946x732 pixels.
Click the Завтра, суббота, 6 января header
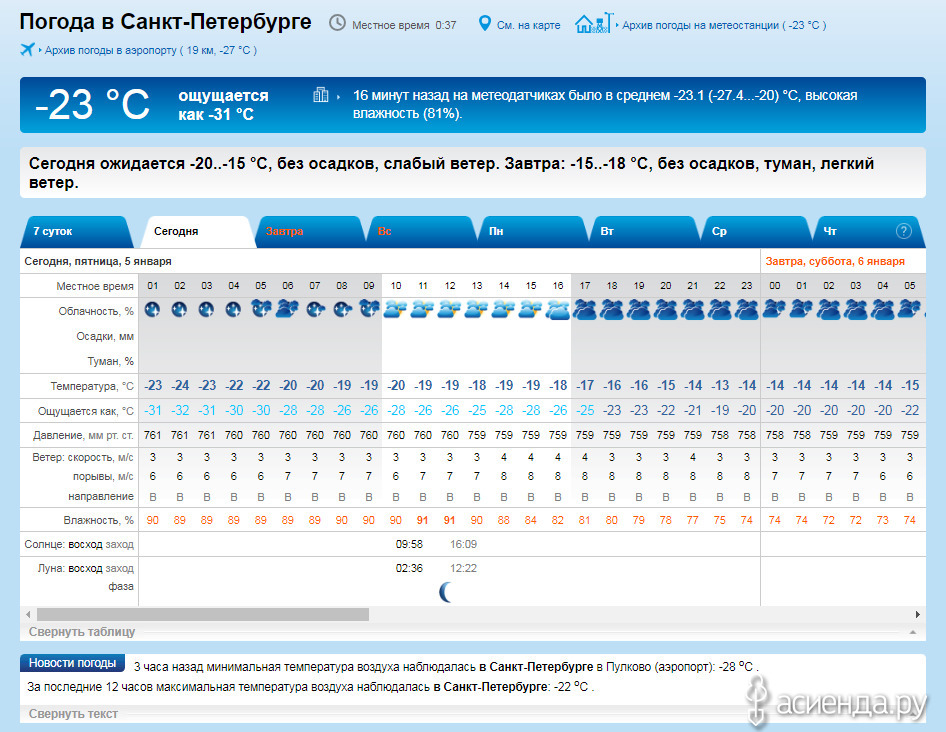point(835,261)
